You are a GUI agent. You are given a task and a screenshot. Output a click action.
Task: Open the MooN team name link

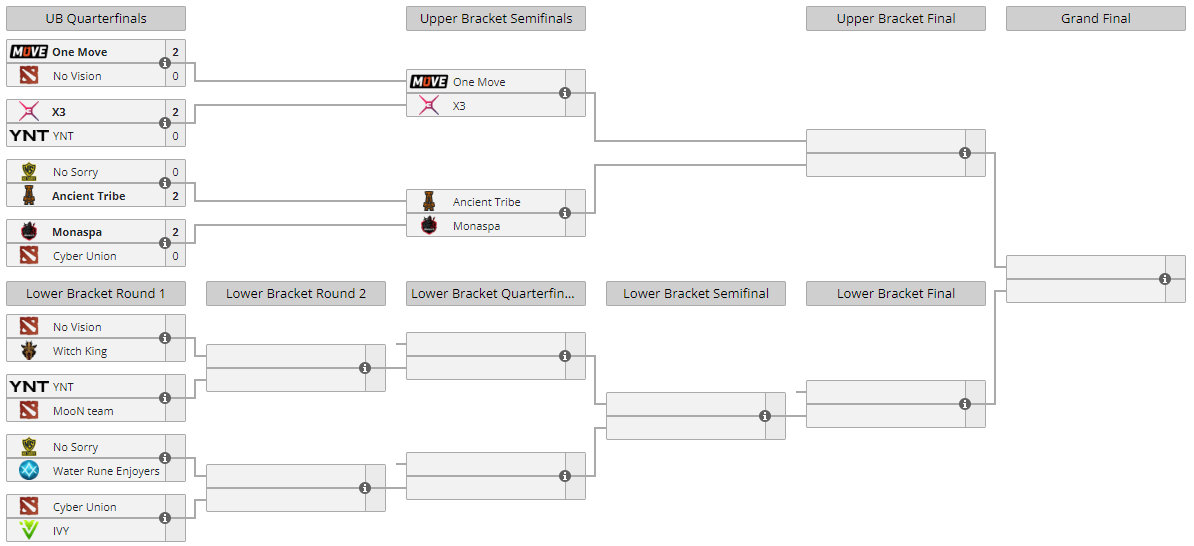click(x=83, y=411)
